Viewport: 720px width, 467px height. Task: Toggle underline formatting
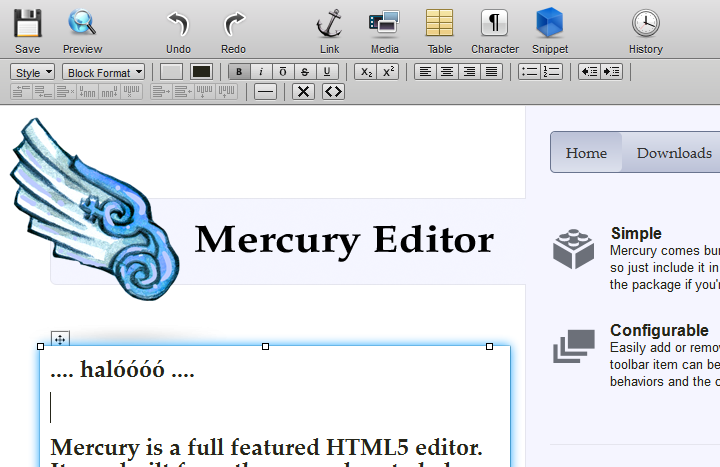point(327,72)
